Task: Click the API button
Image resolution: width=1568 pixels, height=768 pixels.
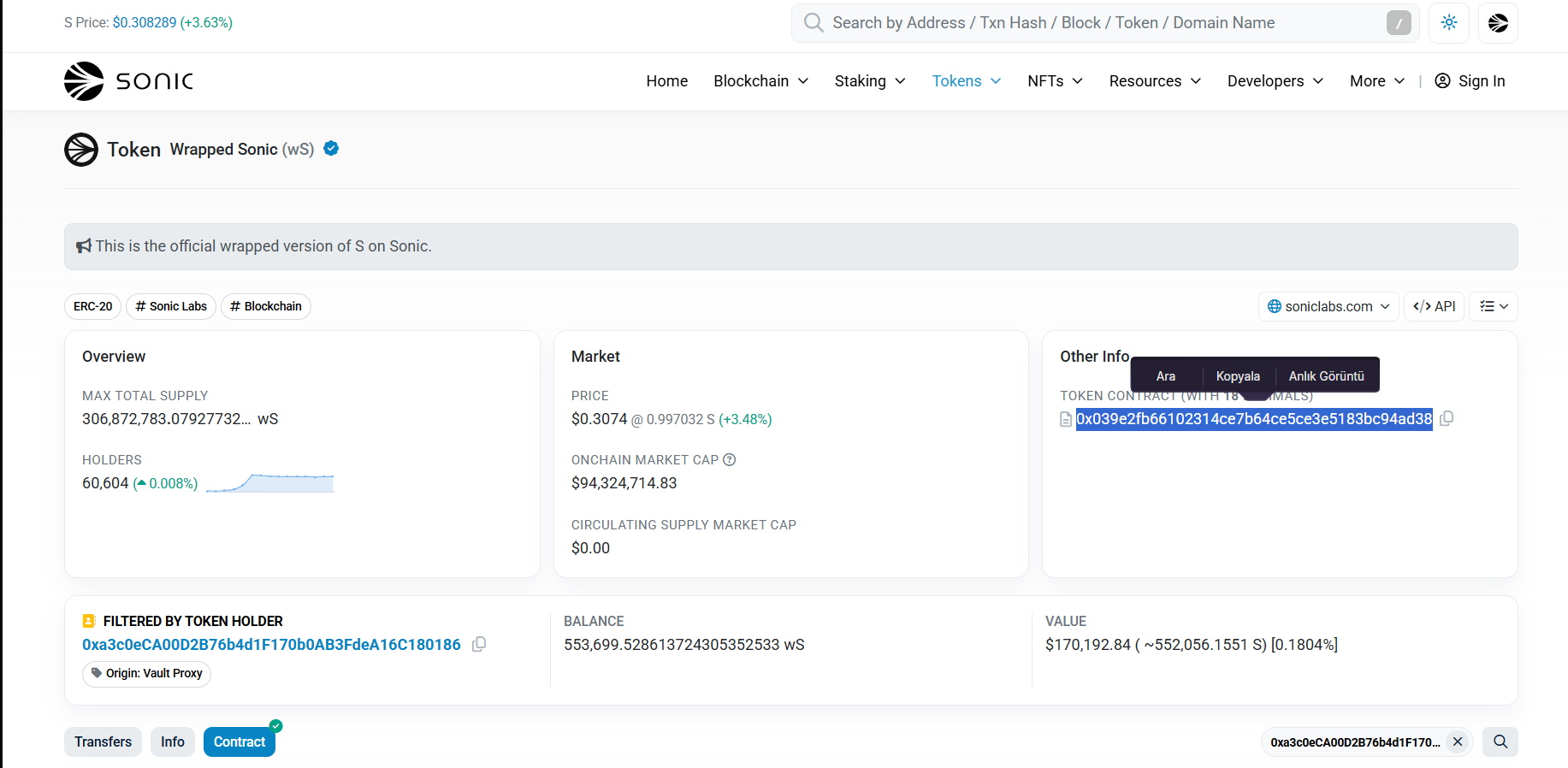Action: pos(1435,306)
